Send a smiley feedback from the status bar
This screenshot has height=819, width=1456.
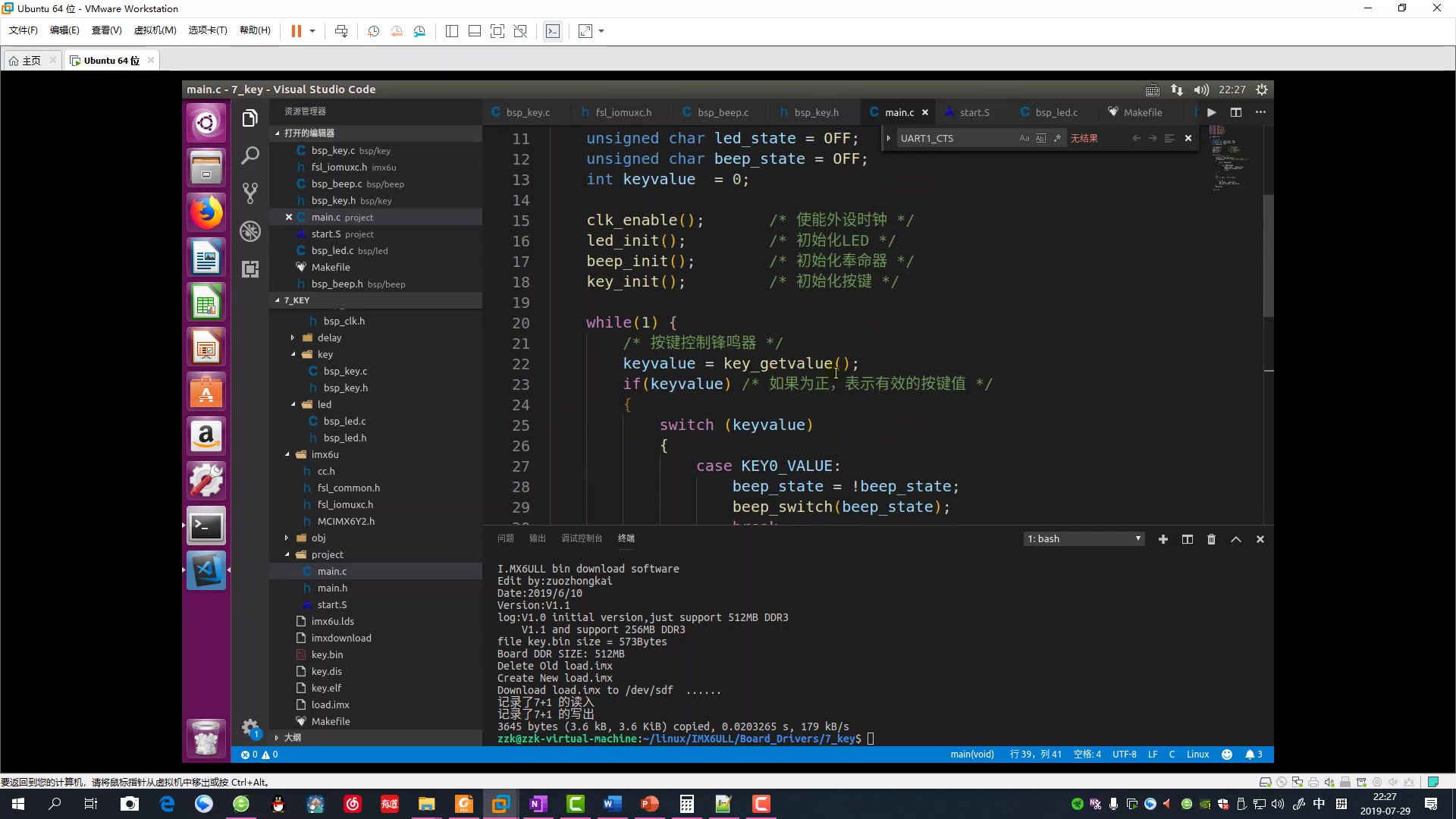[1227, 755]
